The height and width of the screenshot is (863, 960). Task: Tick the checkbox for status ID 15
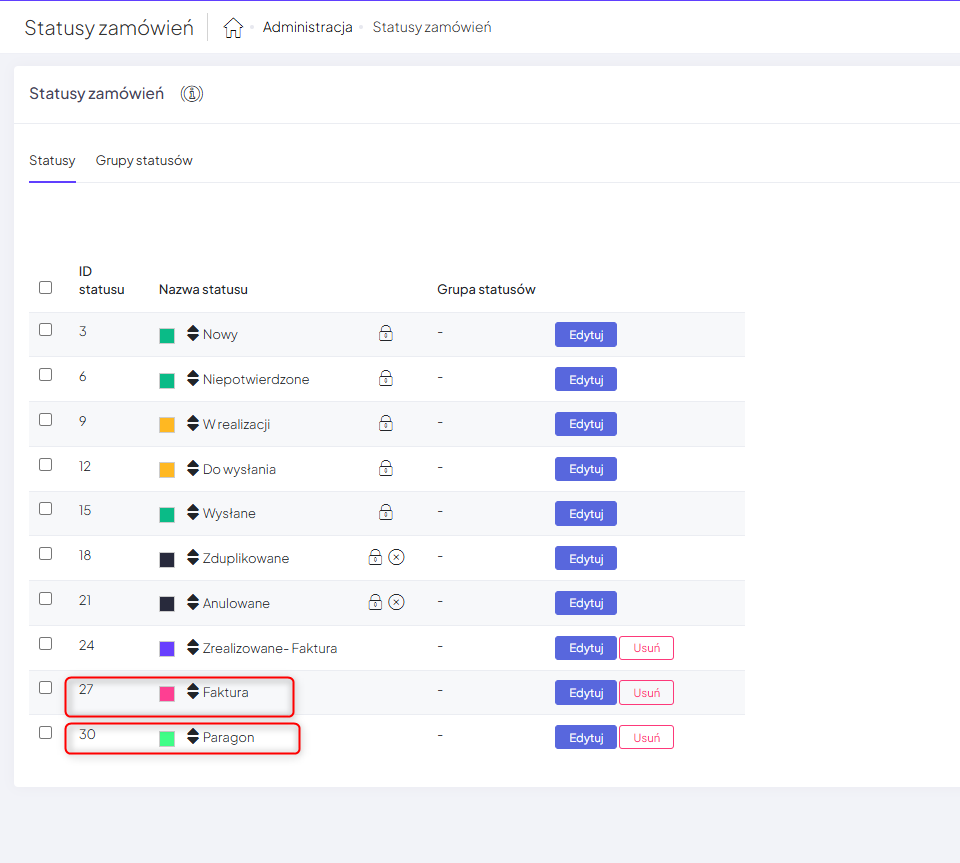click(x=45, y=509)
